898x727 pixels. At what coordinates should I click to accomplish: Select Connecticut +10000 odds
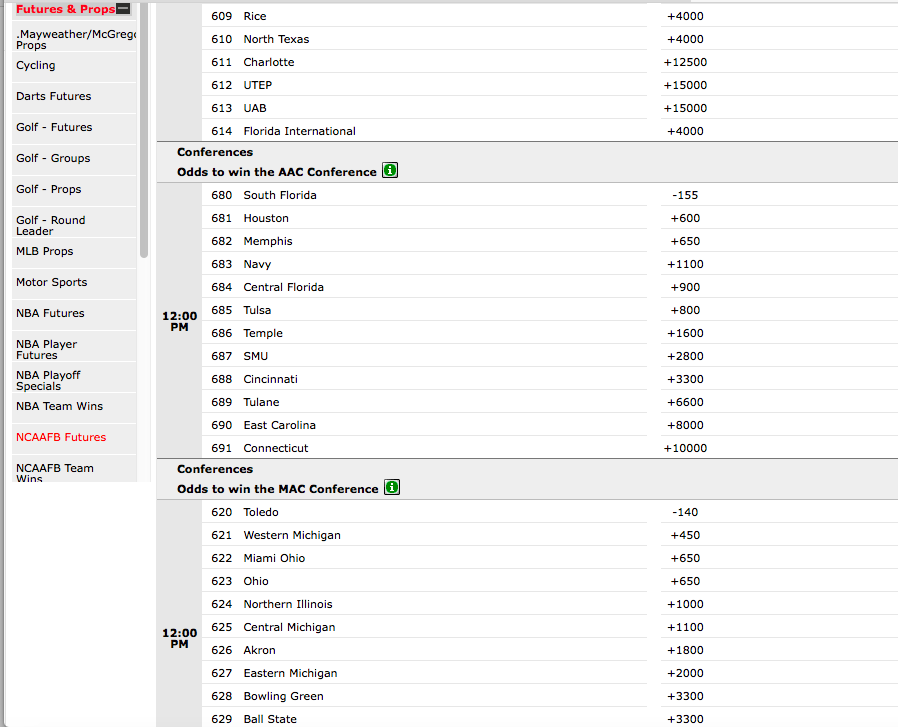(685, 448)
